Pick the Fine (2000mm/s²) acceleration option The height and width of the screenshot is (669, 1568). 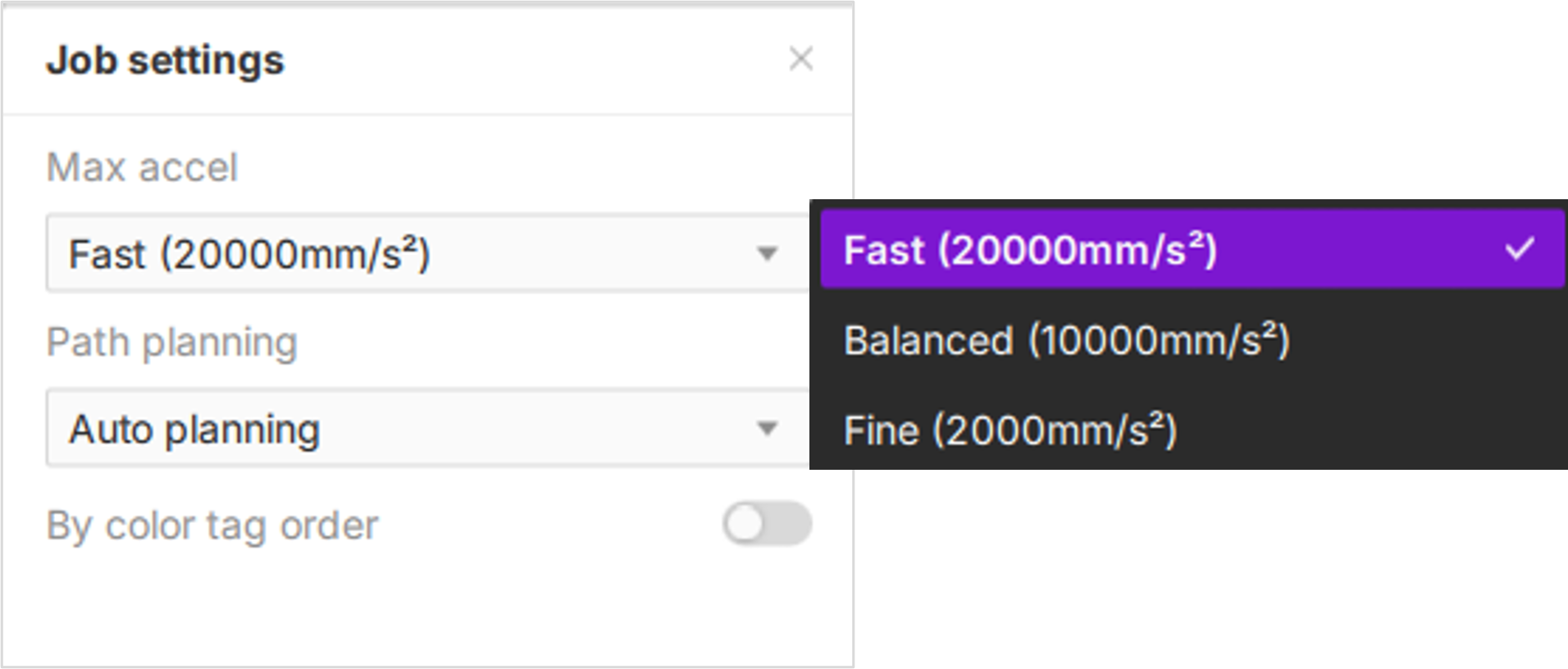tap(1010, 430)
